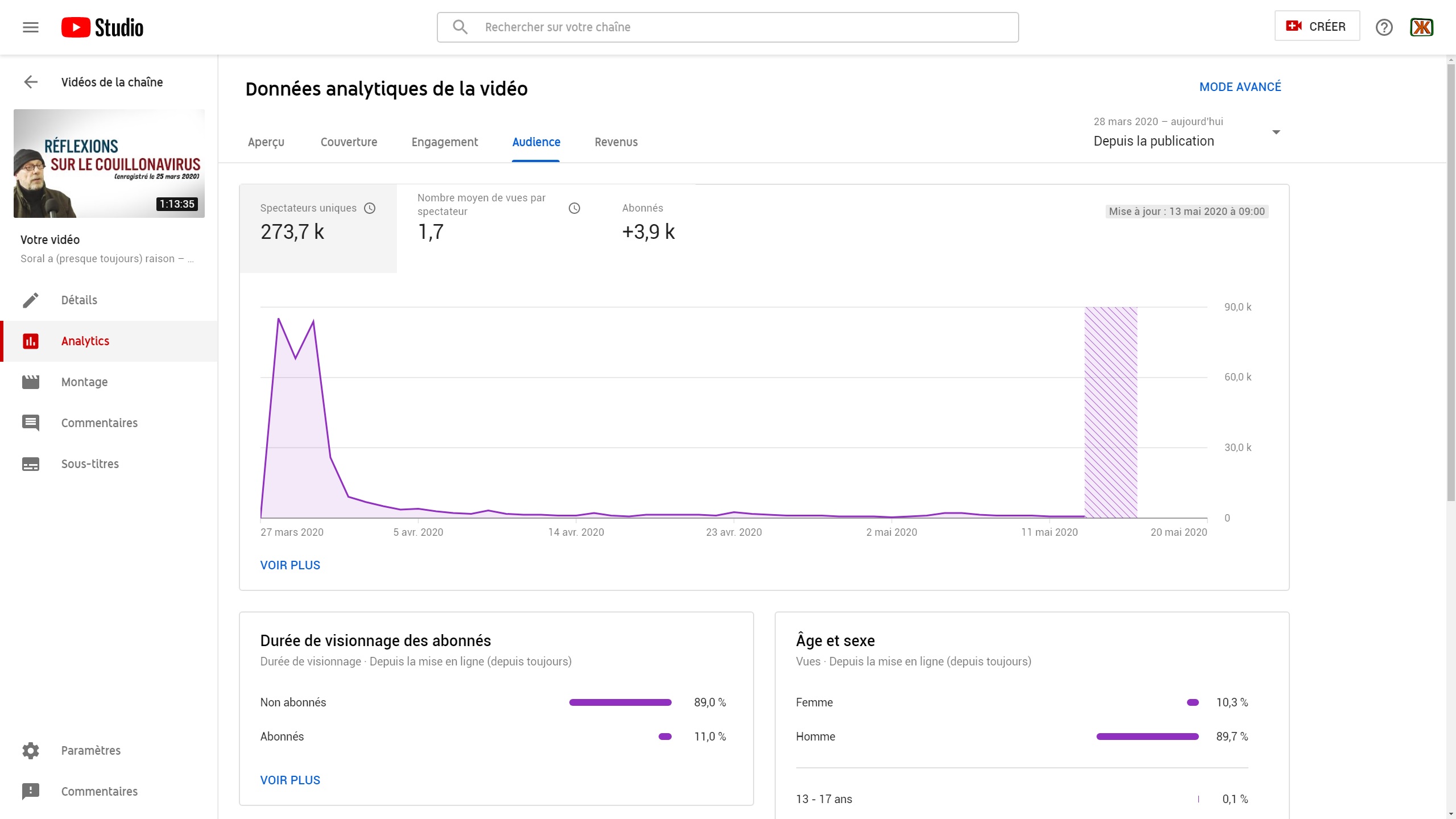The height and width of the screenshot is (819, 1456).
Task: Click the 13 - 17 ans row
Action: 1022,799
